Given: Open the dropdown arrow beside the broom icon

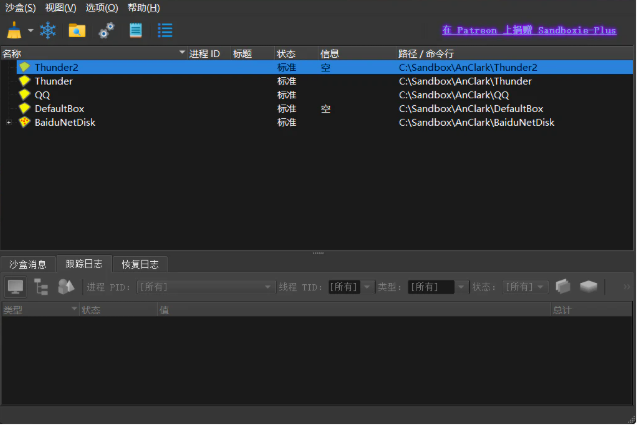Looking at the screenshot, I should (30, 30).
